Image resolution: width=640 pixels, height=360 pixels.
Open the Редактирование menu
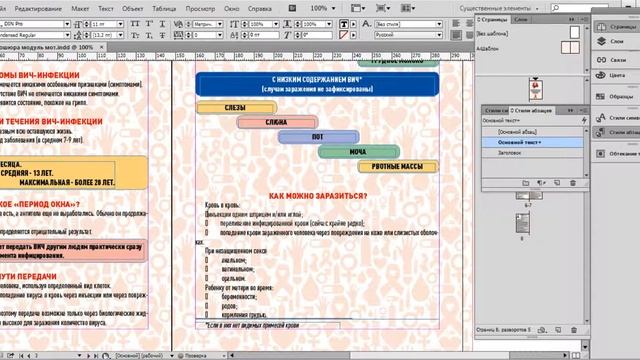click(38, 8)
